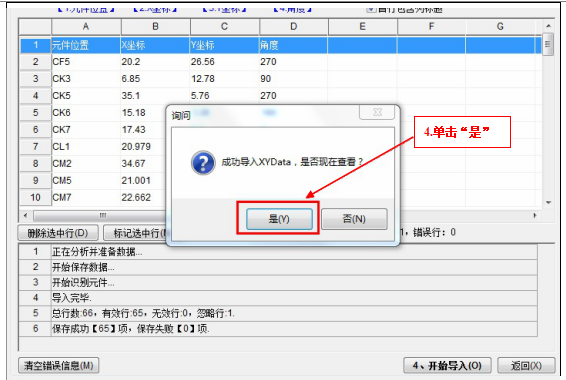Click cell value 20.979
Screen dimensions: 566x380
(143, 147)
